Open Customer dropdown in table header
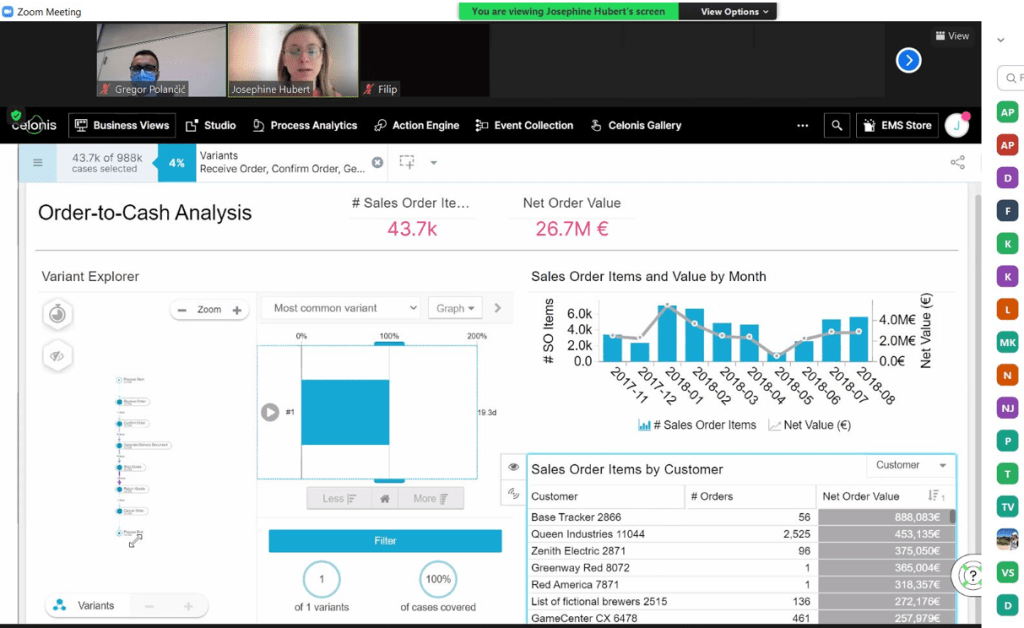Screen dimensions: 1024x628 910,465
